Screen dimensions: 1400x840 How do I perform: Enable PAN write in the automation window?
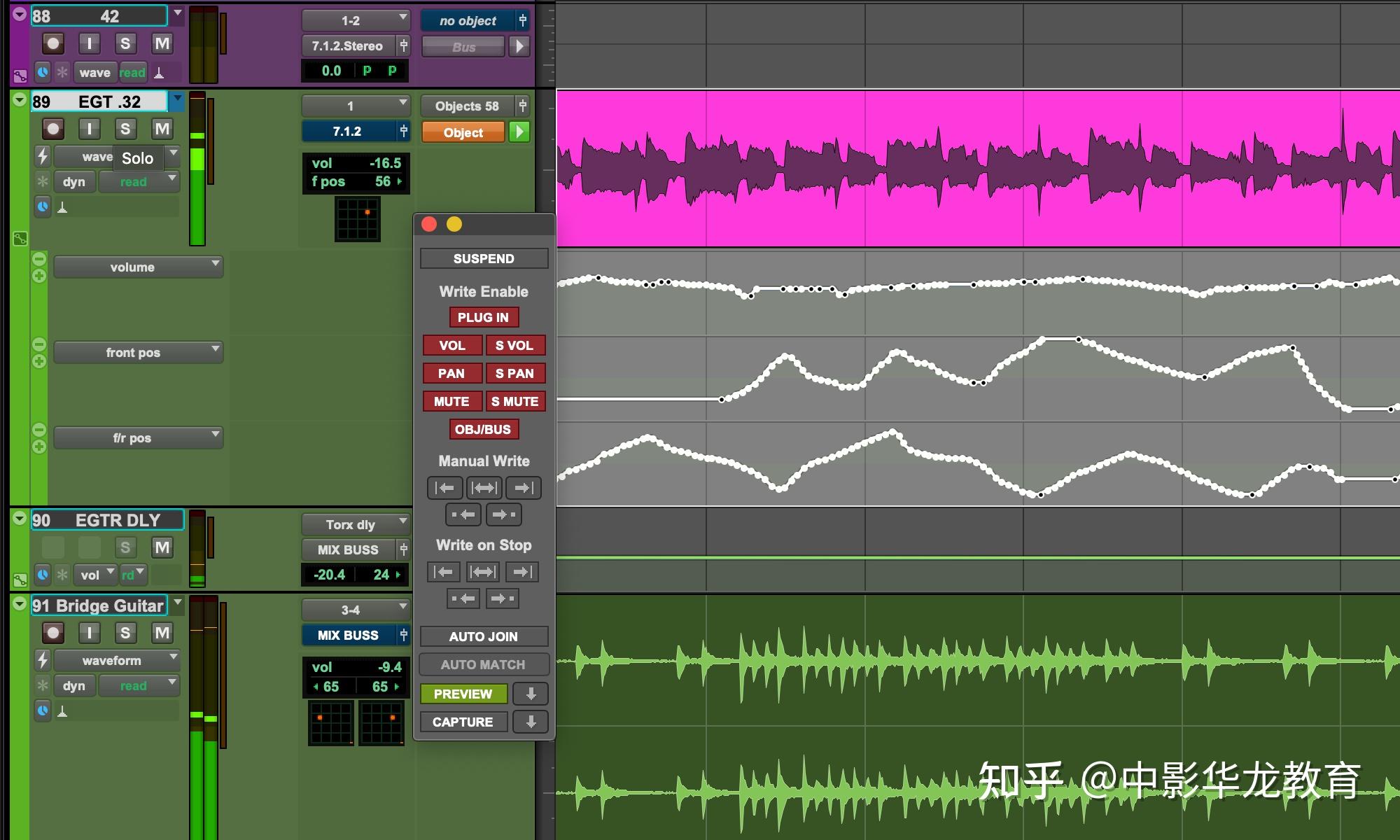pos(451,373)
